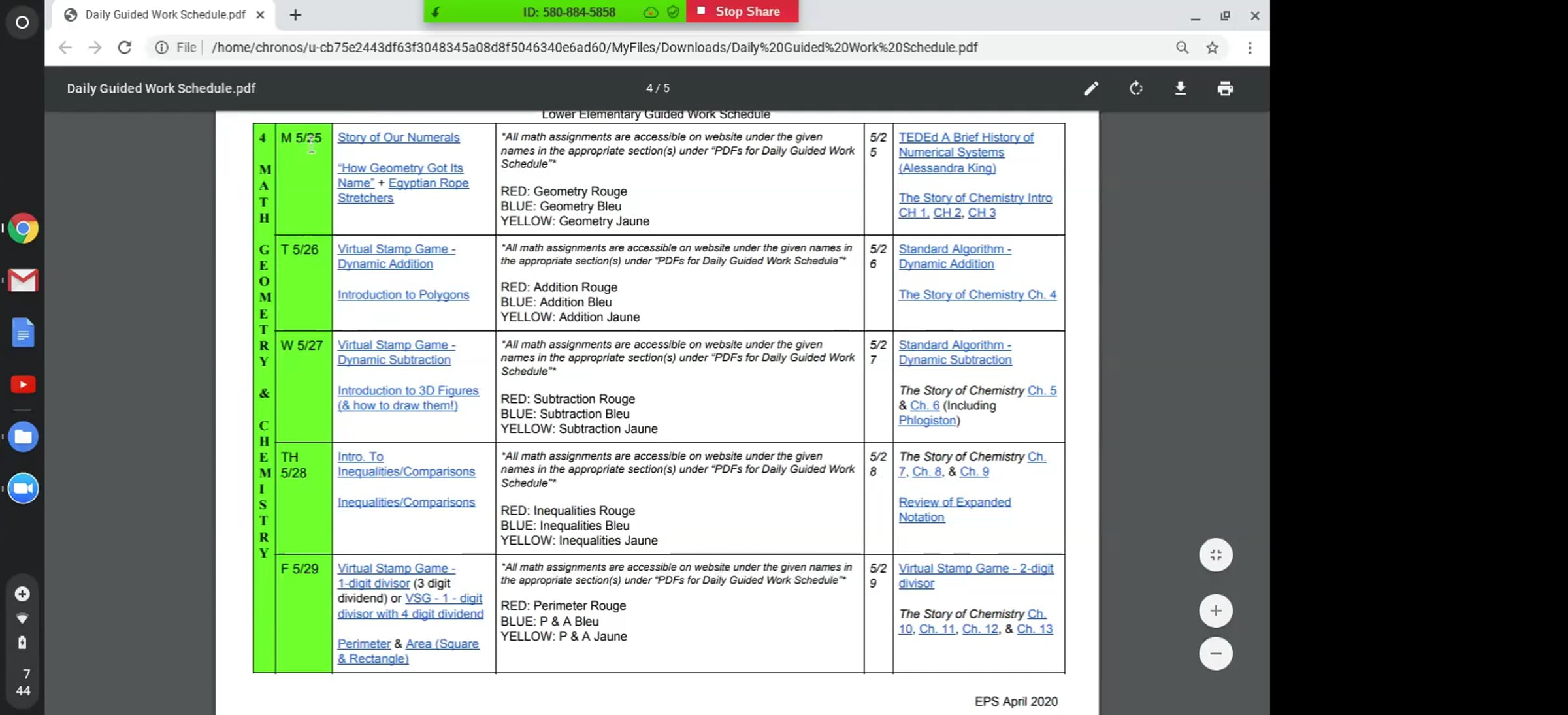Zoom in with the plus button

click(1215, 611)
